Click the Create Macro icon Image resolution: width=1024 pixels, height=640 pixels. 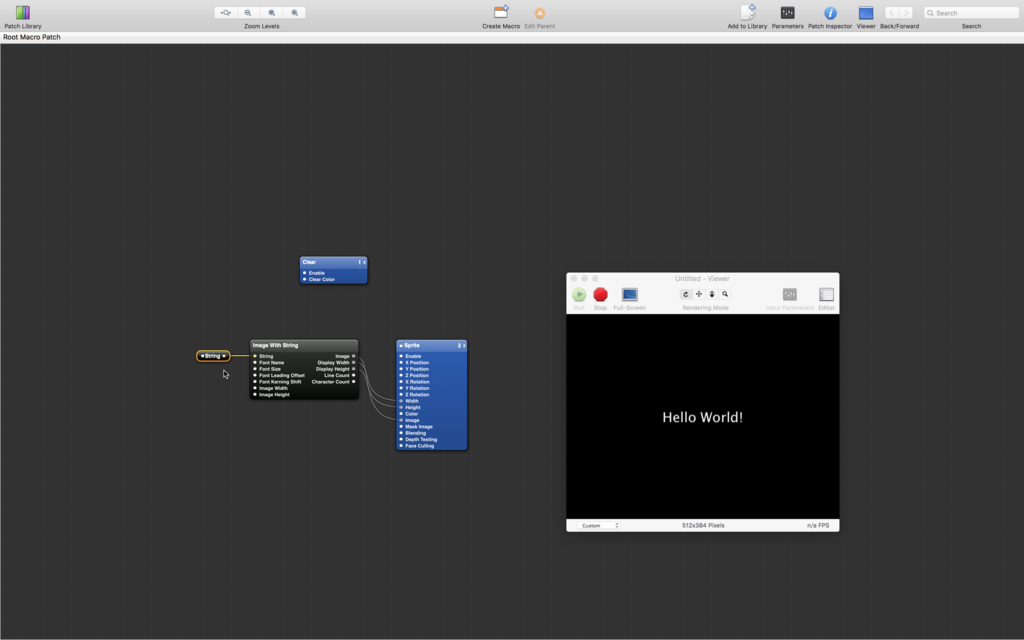click(501, 12)
